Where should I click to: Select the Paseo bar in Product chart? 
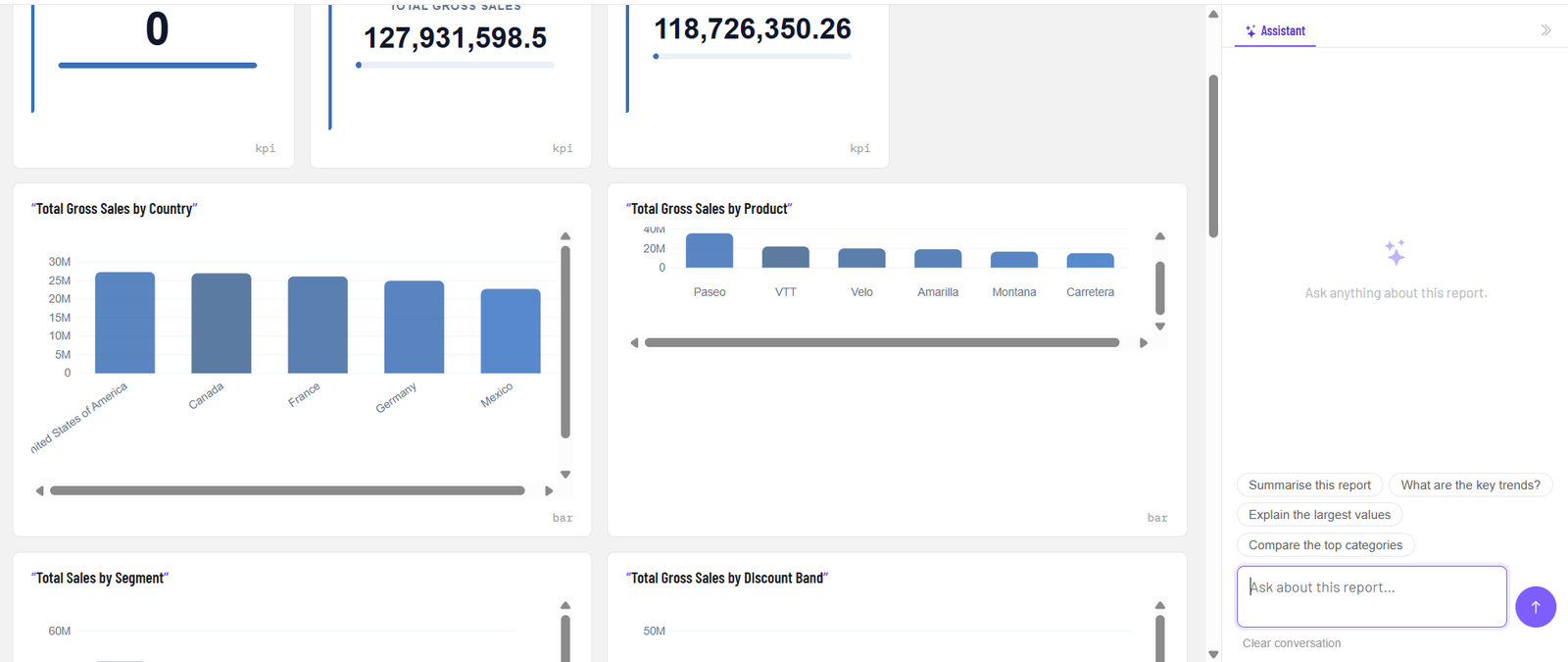pos(710,250)
